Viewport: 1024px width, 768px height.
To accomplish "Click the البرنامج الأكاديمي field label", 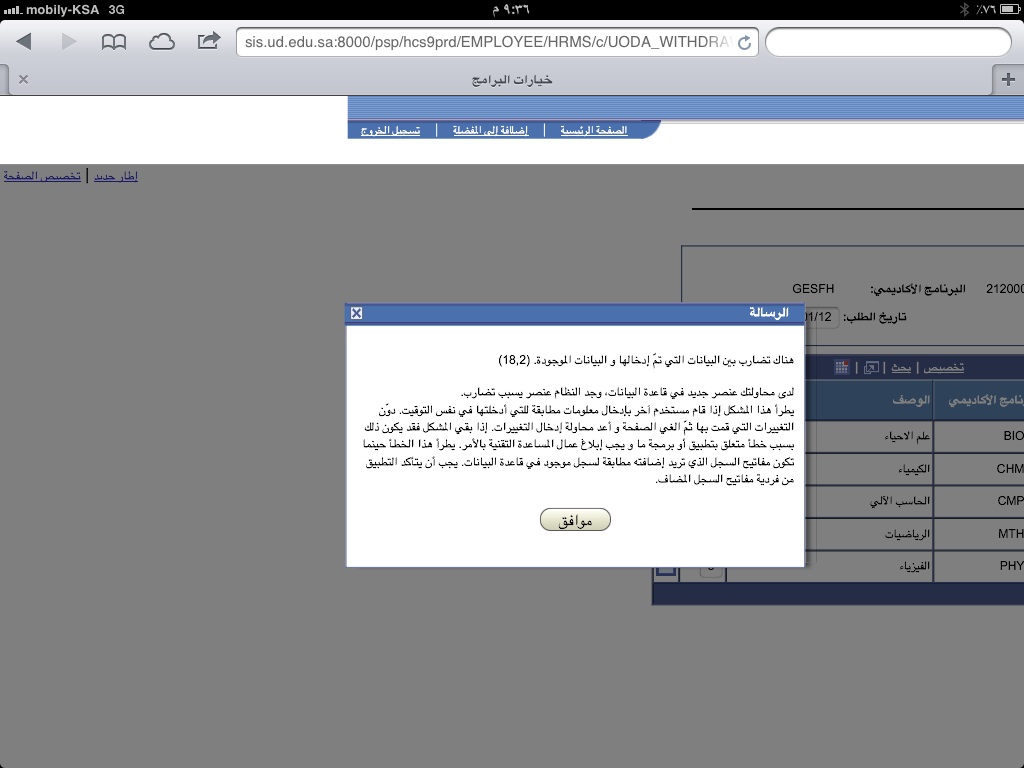I will 918,289.
